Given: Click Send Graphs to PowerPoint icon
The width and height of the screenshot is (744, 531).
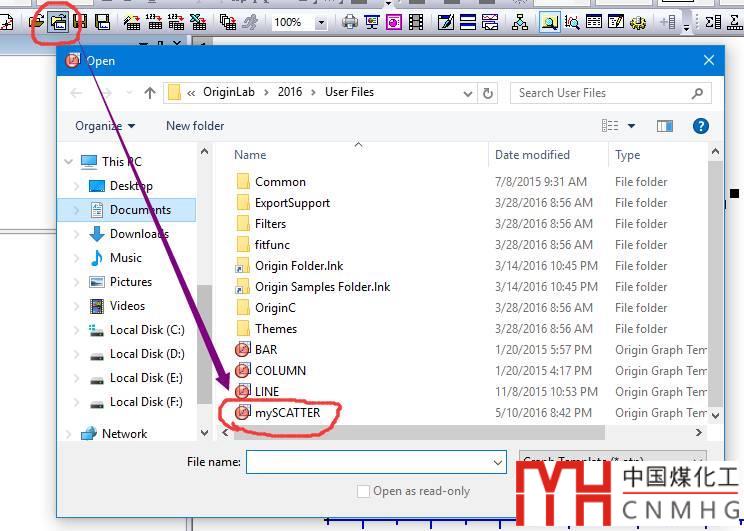Looking at the screenshot, I should [394, 22].
